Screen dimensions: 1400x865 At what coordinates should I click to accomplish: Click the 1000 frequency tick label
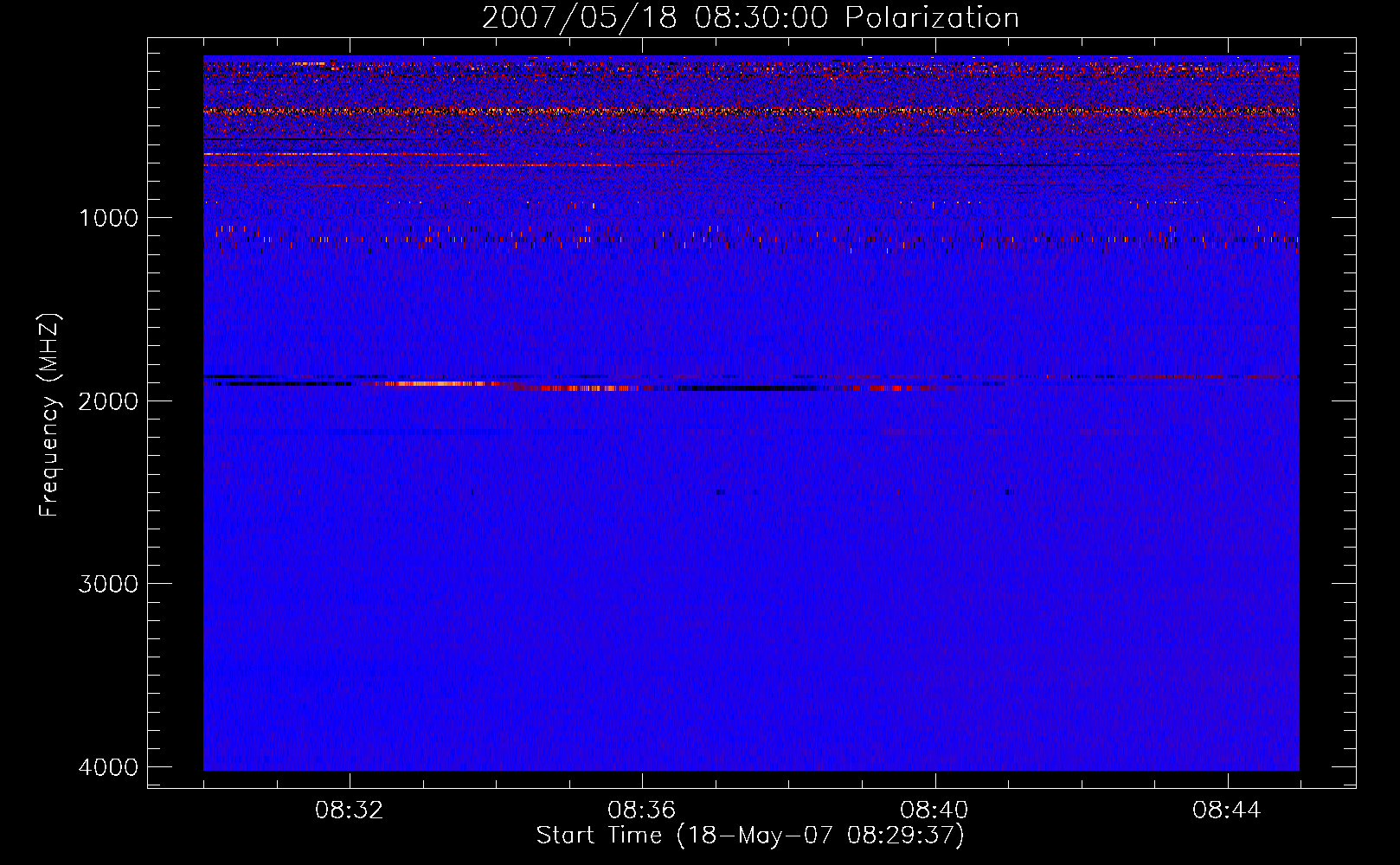[x=108, y=217]
